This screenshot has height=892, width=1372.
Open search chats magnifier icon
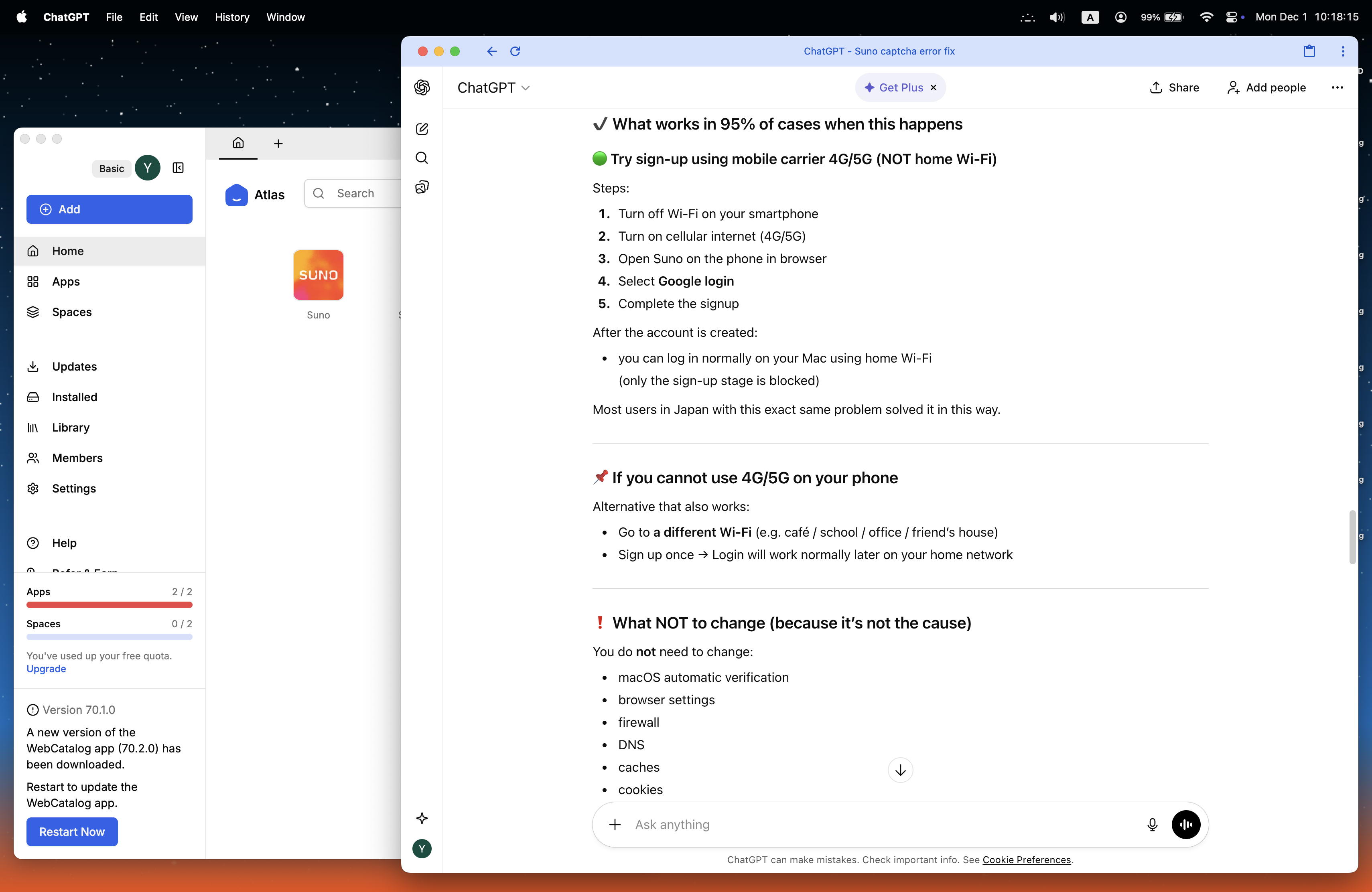422,158
